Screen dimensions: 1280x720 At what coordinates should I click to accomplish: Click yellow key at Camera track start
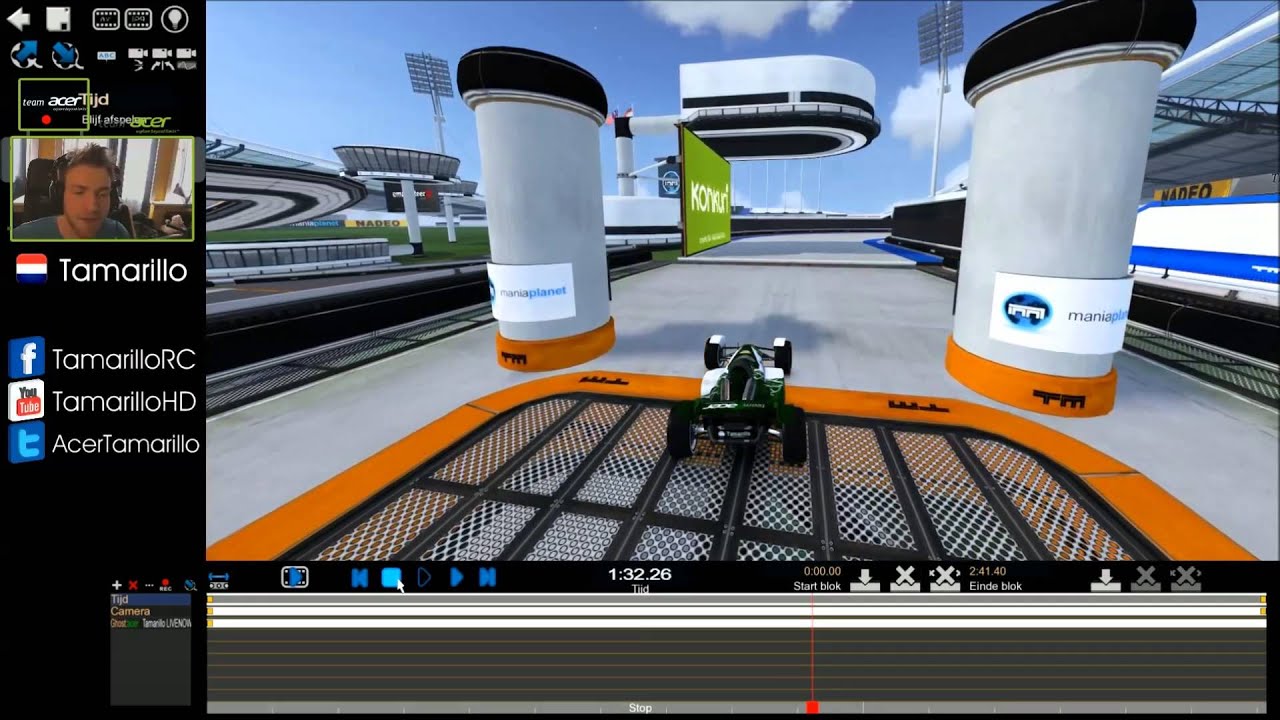click(210, 610)
